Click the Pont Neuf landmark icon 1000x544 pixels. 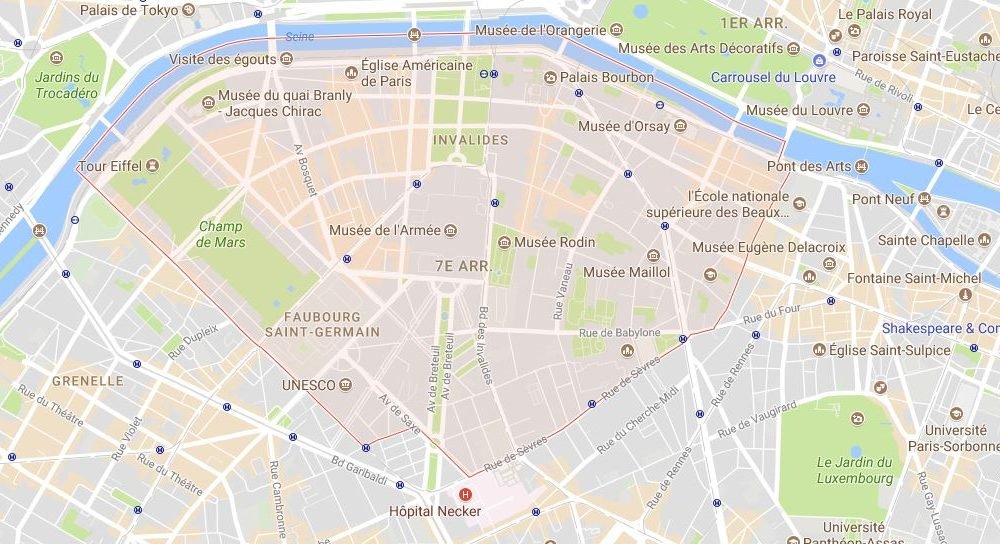tap(924, 199)
